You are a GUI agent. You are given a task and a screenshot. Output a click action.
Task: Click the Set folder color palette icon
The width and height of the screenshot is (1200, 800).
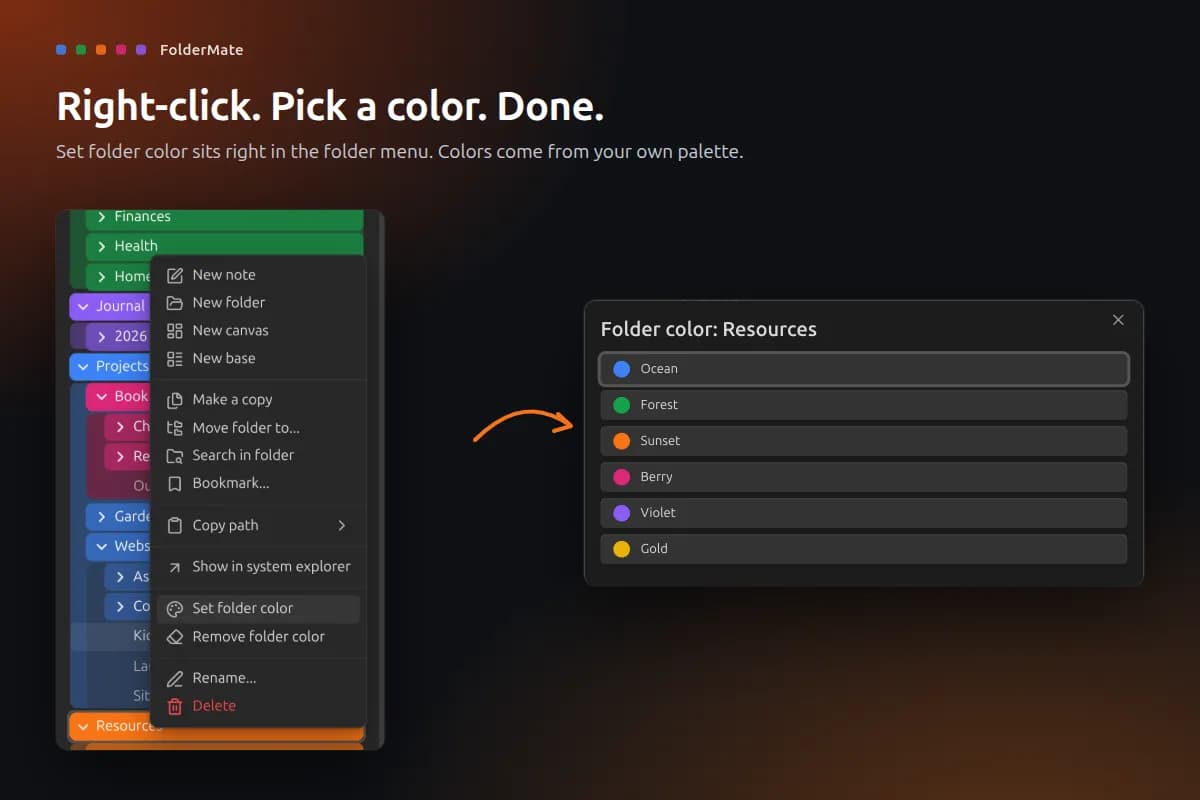point(175,609)
